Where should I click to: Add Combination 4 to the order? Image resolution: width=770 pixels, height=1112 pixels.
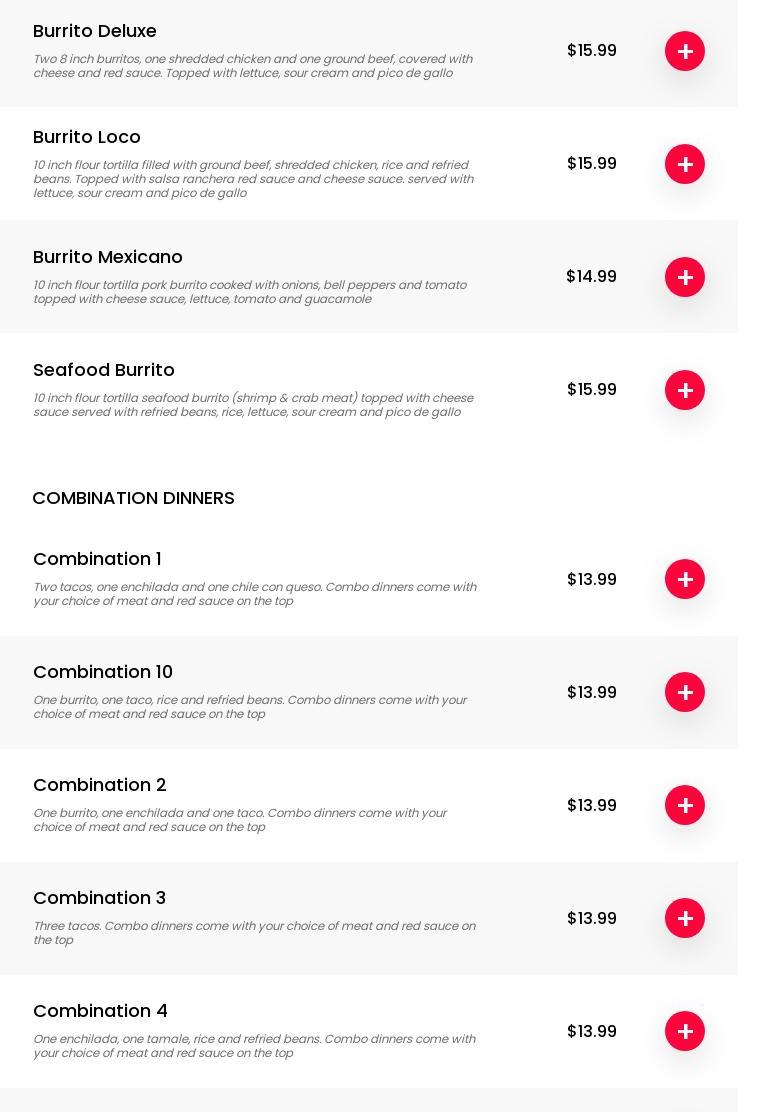[685, 1031]
